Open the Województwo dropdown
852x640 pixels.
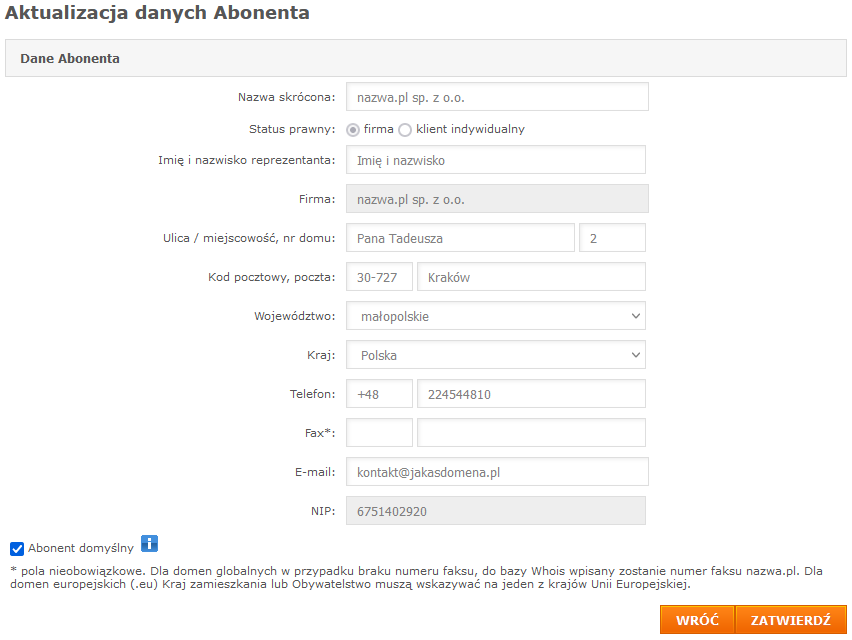pos(496,316)
